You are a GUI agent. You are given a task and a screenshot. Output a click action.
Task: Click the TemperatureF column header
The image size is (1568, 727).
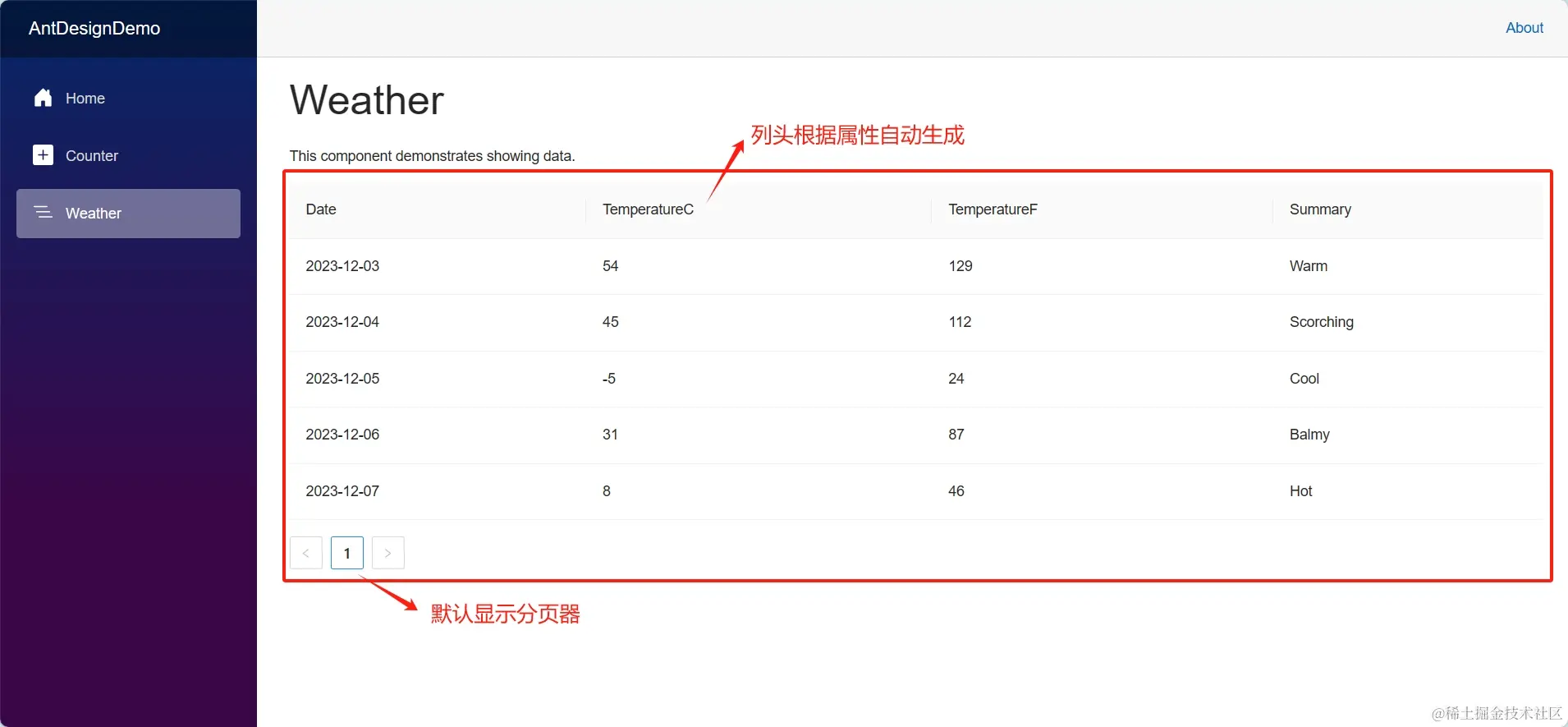(1103, 209)
